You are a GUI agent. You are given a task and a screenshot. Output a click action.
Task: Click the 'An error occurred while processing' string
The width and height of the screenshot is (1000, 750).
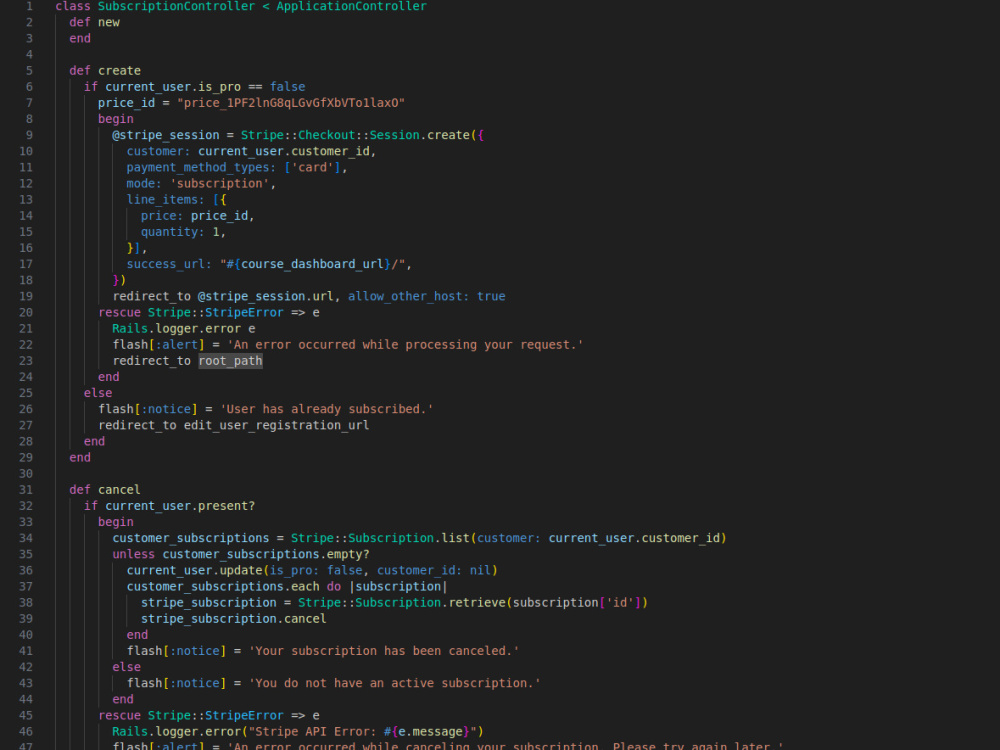pos(405,345)
